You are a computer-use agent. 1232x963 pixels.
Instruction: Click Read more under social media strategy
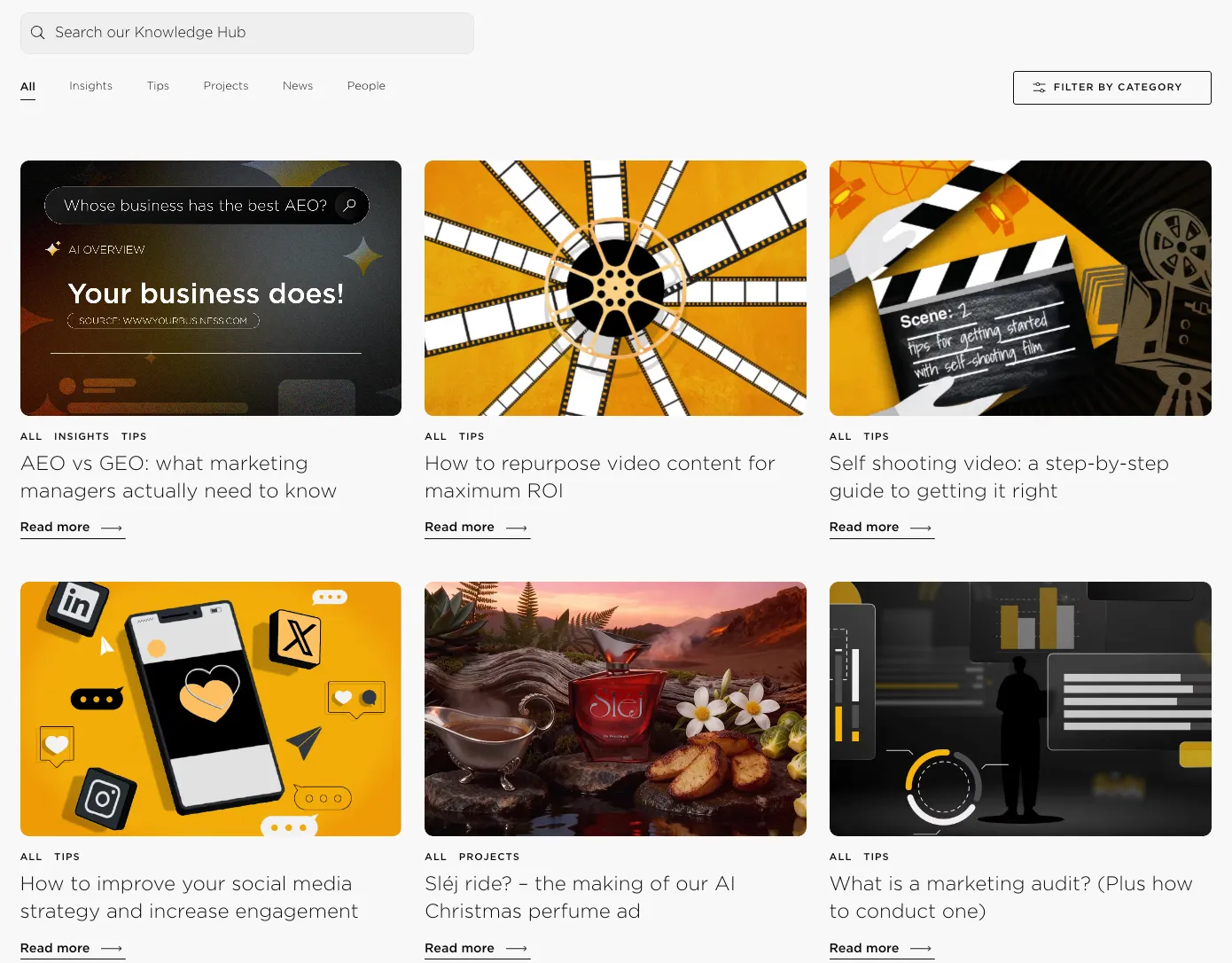[x=72, y=949]
